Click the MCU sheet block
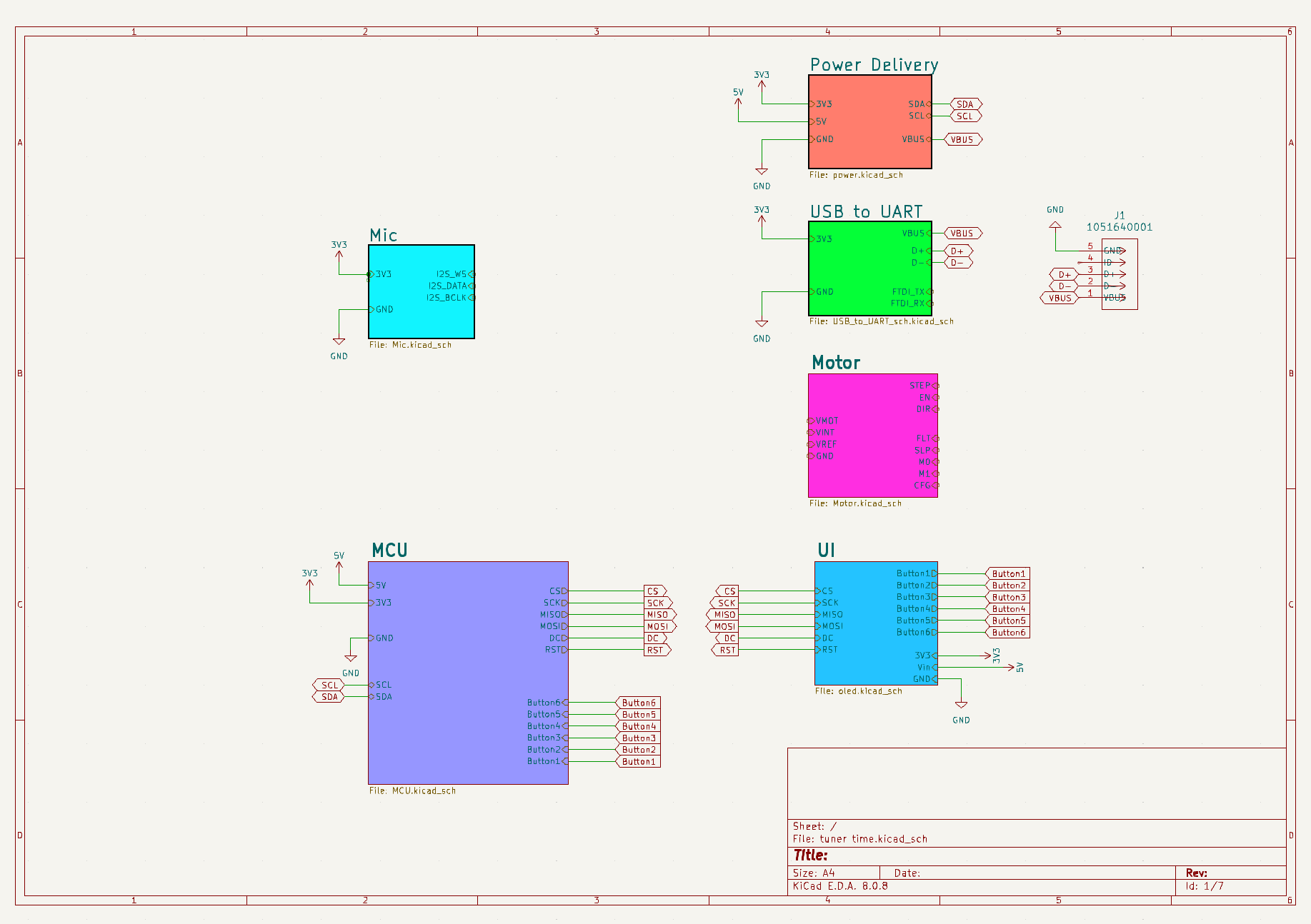Image resolution: width=1311 pixels, height=924 pixels. (468, 671)
